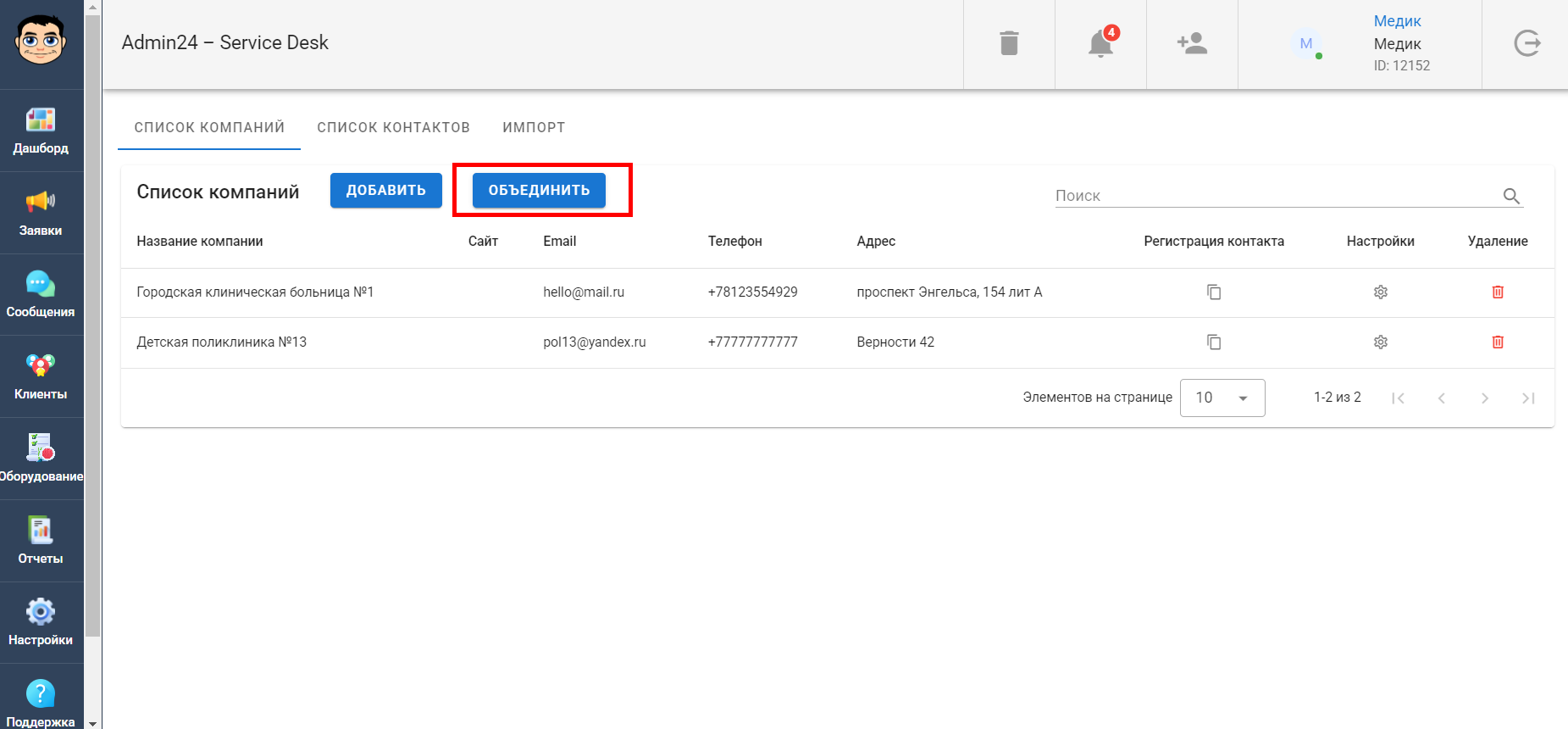Log out using the exit icon

1526,43
